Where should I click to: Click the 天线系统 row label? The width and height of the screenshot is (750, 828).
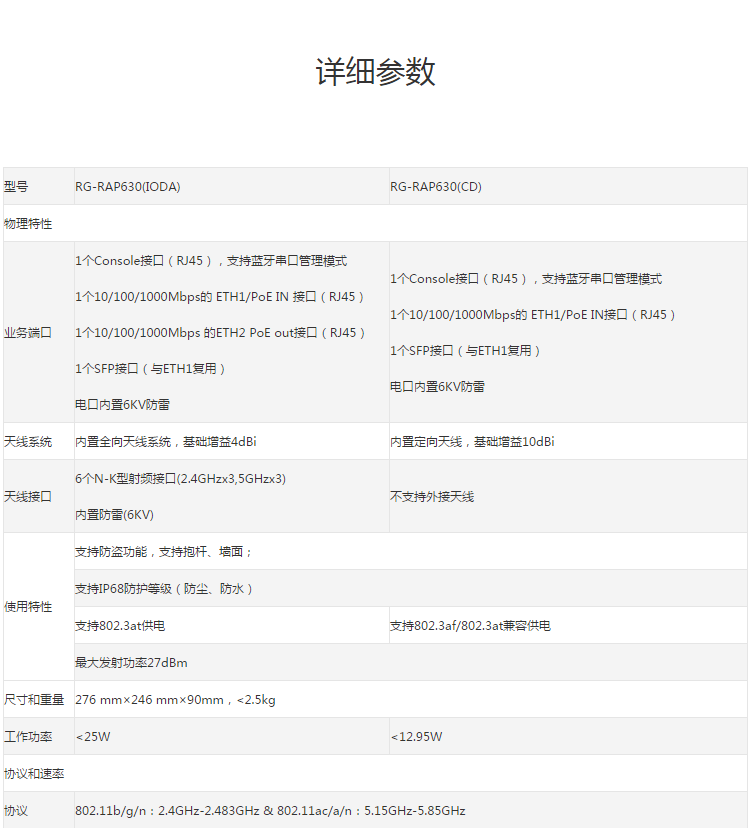pyautogui.click(x=27, y=441)
